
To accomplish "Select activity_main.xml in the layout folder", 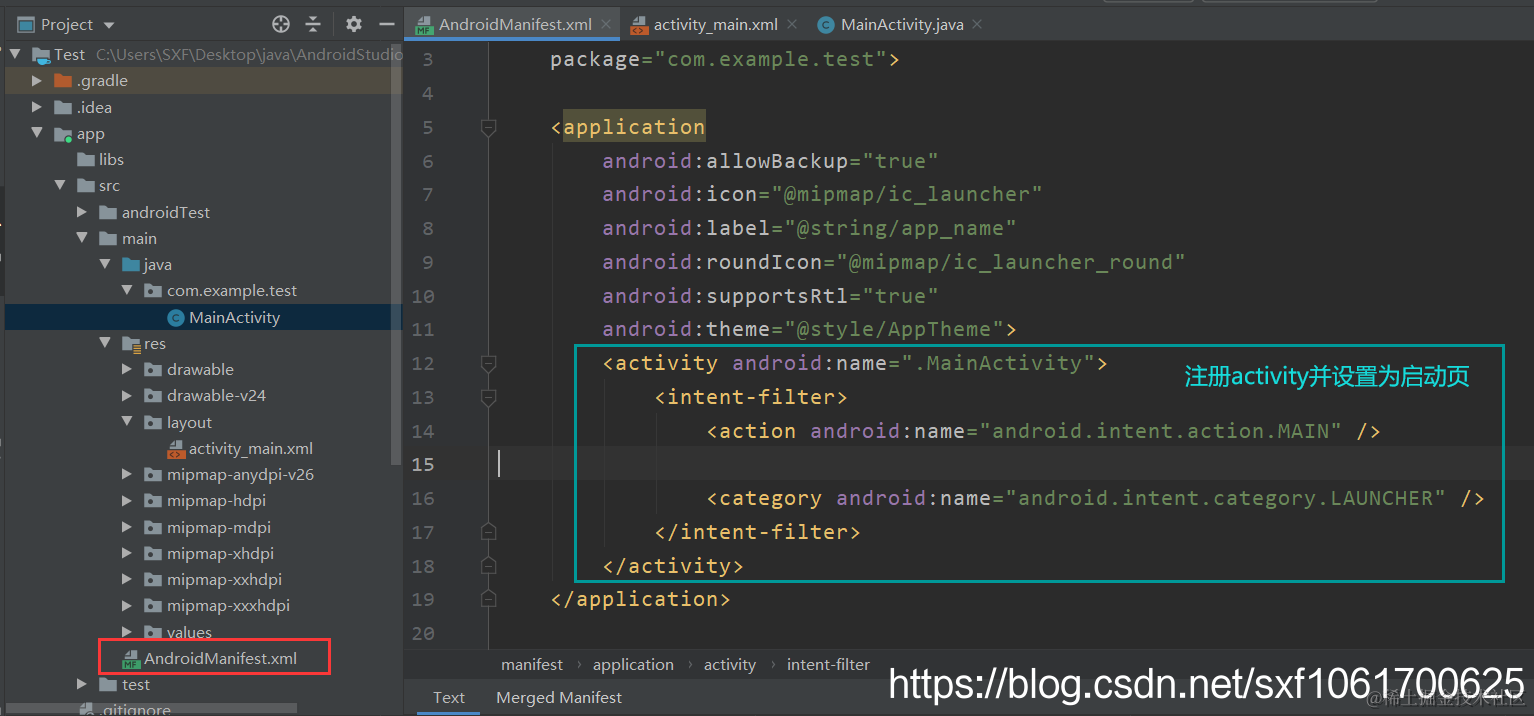I will pyautogui.click(x=251, y=448).
